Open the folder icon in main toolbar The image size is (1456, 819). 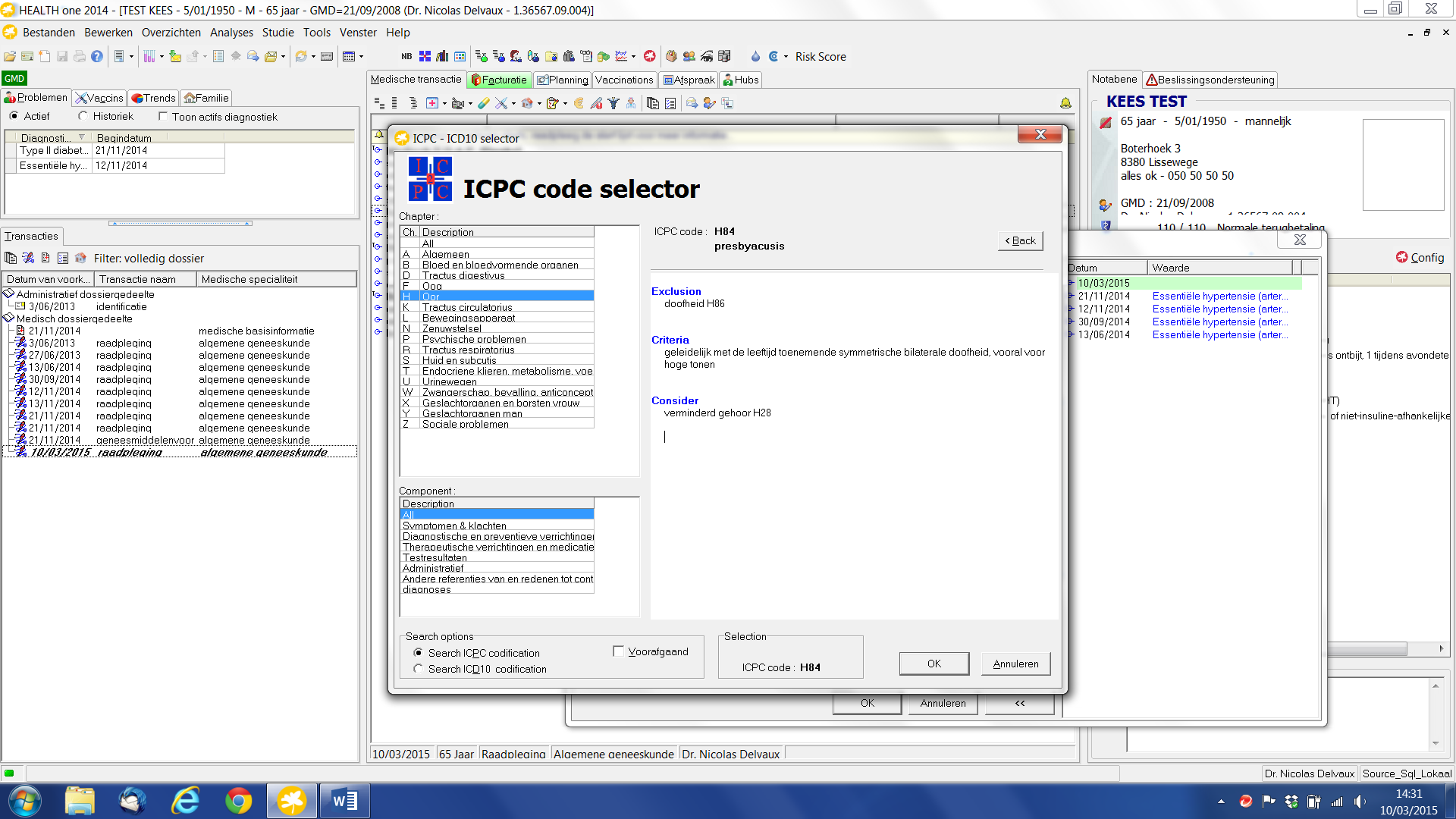pos(10,56)
